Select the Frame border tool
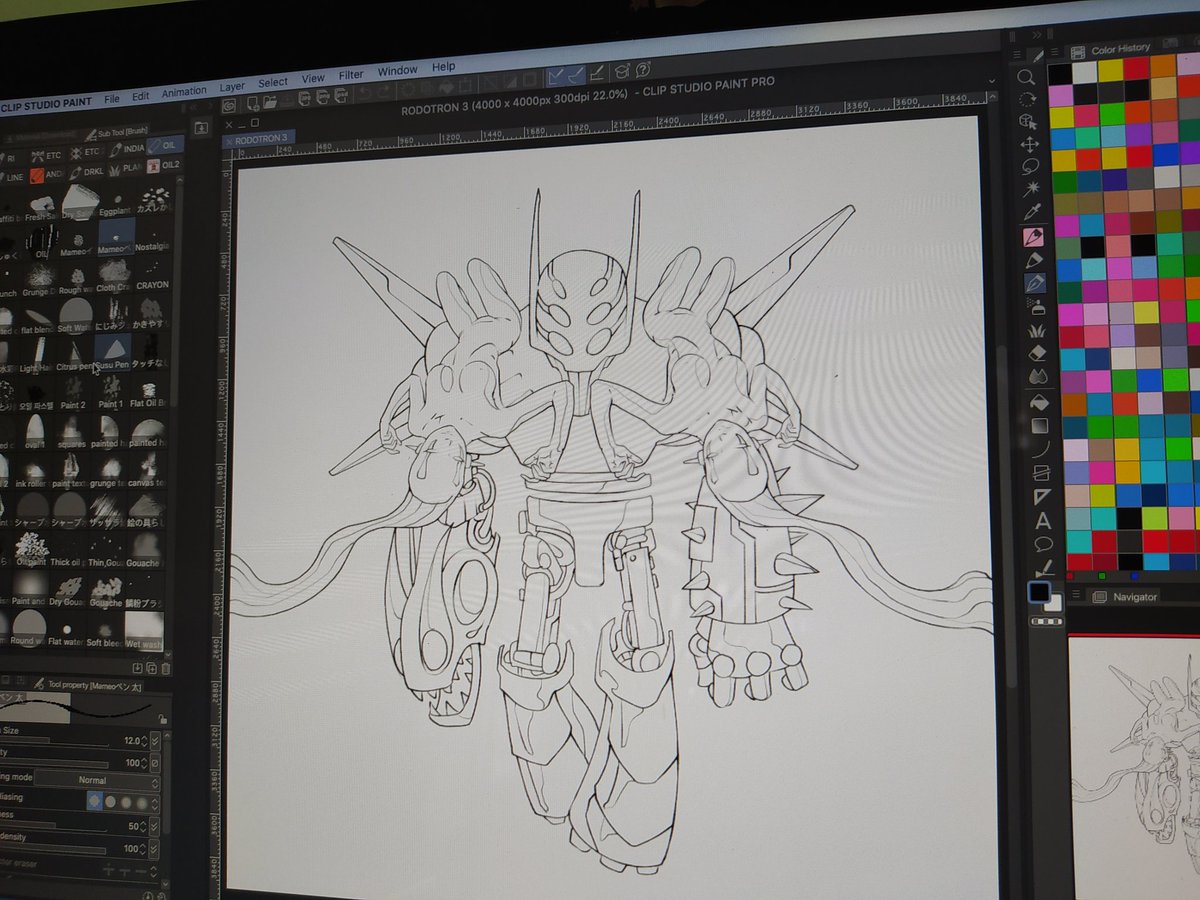This screenshot has width=1200, height=900. (x=1042, y=472)
